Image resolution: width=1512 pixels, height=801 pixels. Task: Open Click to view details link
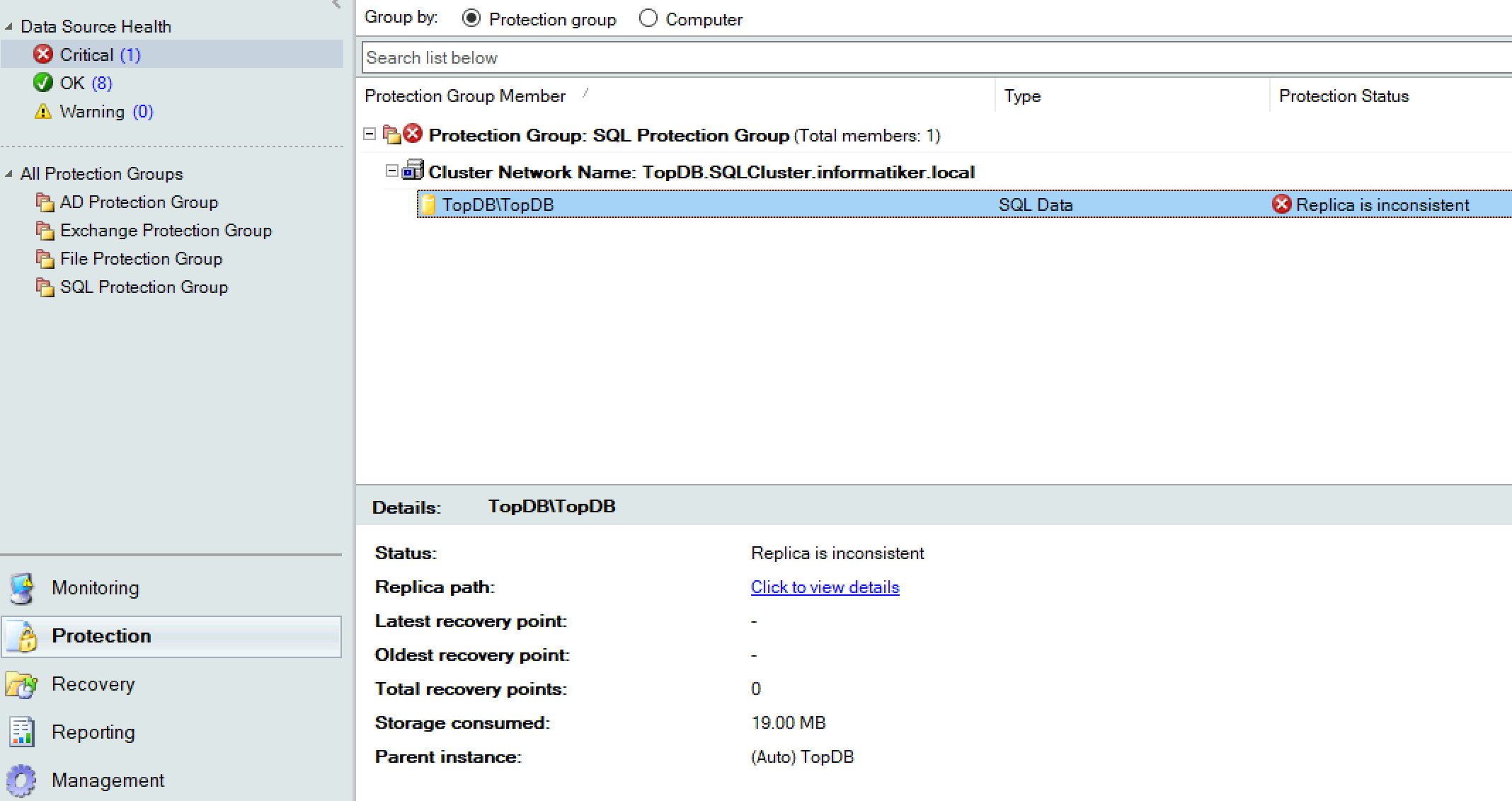click(x=825, y=587)
